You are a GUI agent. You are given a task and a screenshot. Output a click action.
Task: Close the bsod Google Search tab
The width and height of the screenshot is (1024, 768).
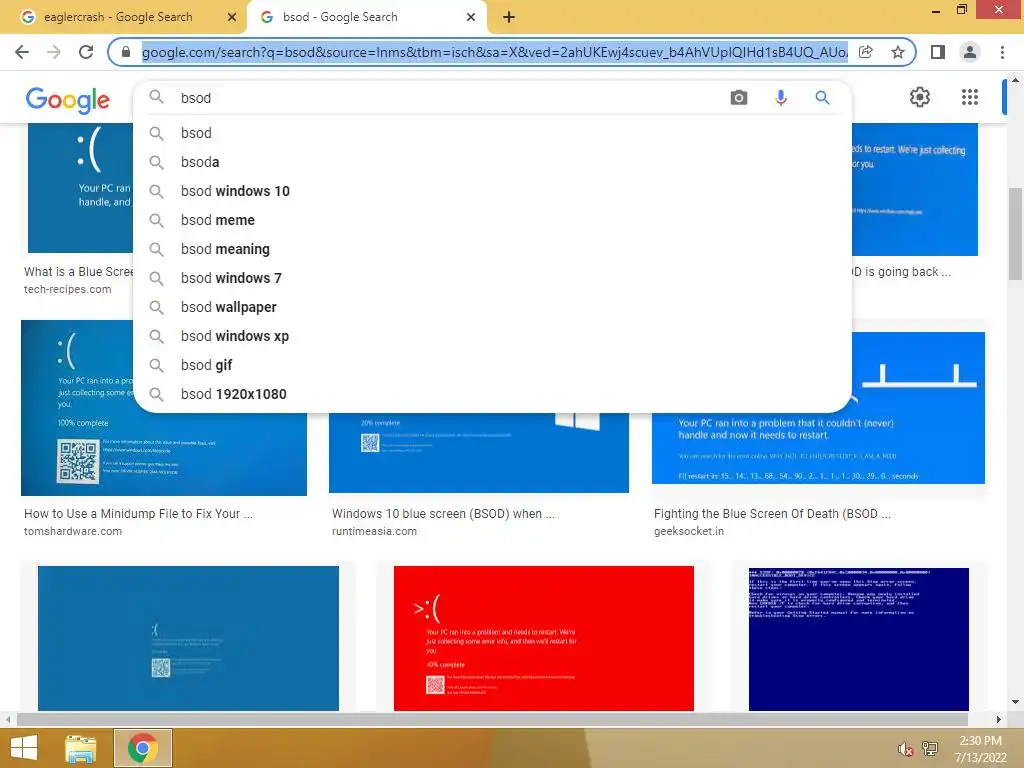pyautogui.click(x=471, y=18)
